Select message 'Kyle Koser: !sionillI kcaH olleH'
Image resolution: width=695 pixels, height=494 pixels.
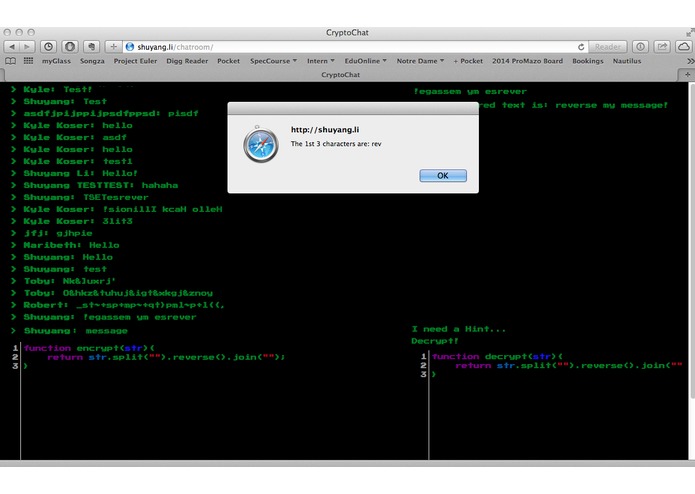point(123,209)
